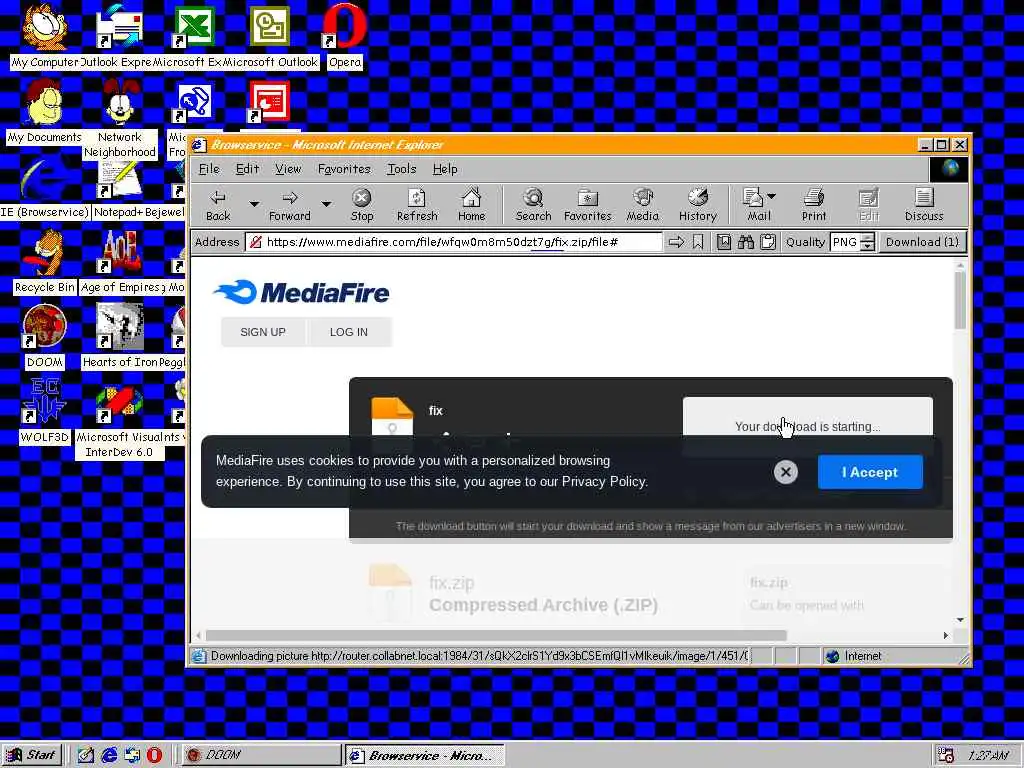Open the File menu
The height and width of the screenshot is (768, 1024).
coord(209,169)
